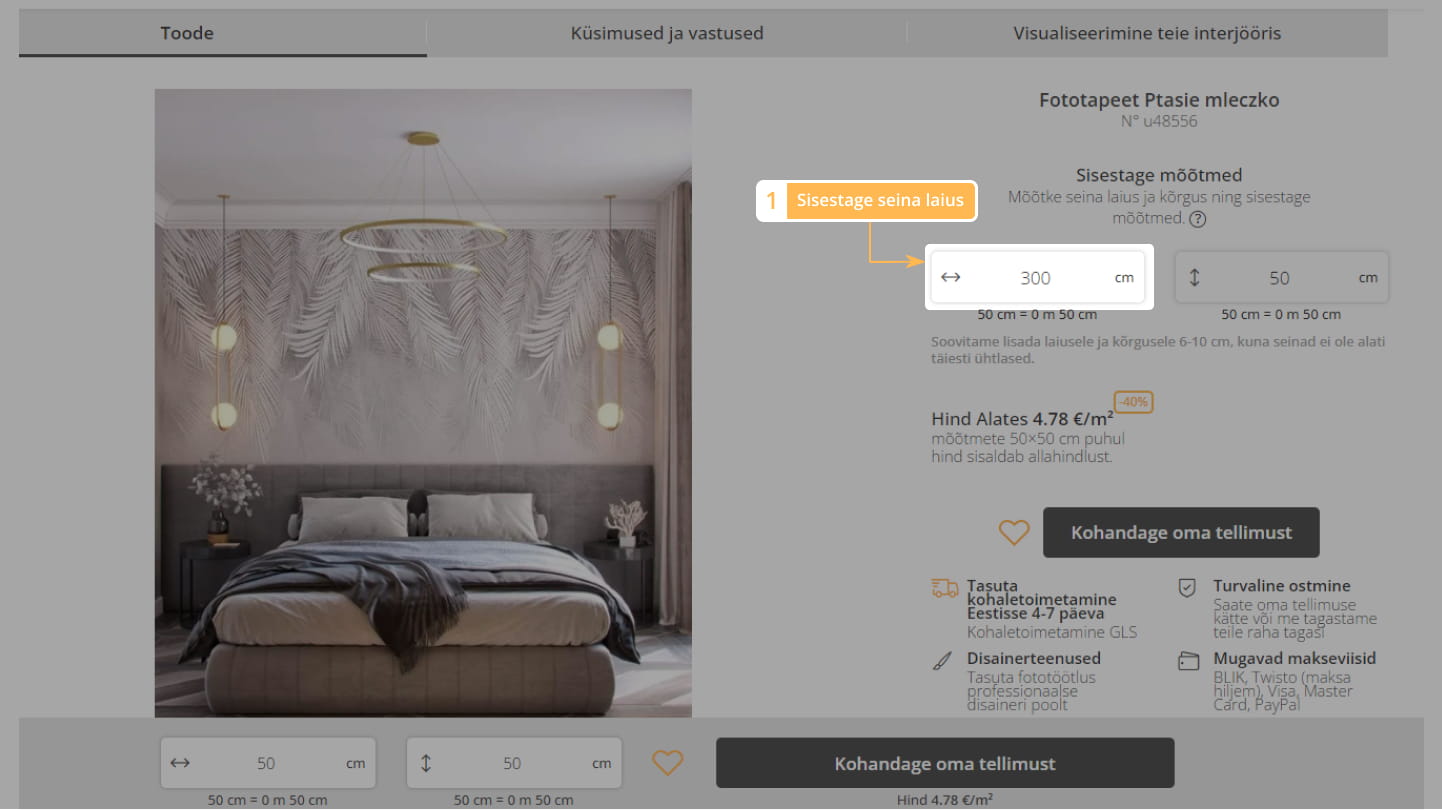1442x810 pixels.
Task: Click the delivery truck icon
Action: (x=944, y=588)
